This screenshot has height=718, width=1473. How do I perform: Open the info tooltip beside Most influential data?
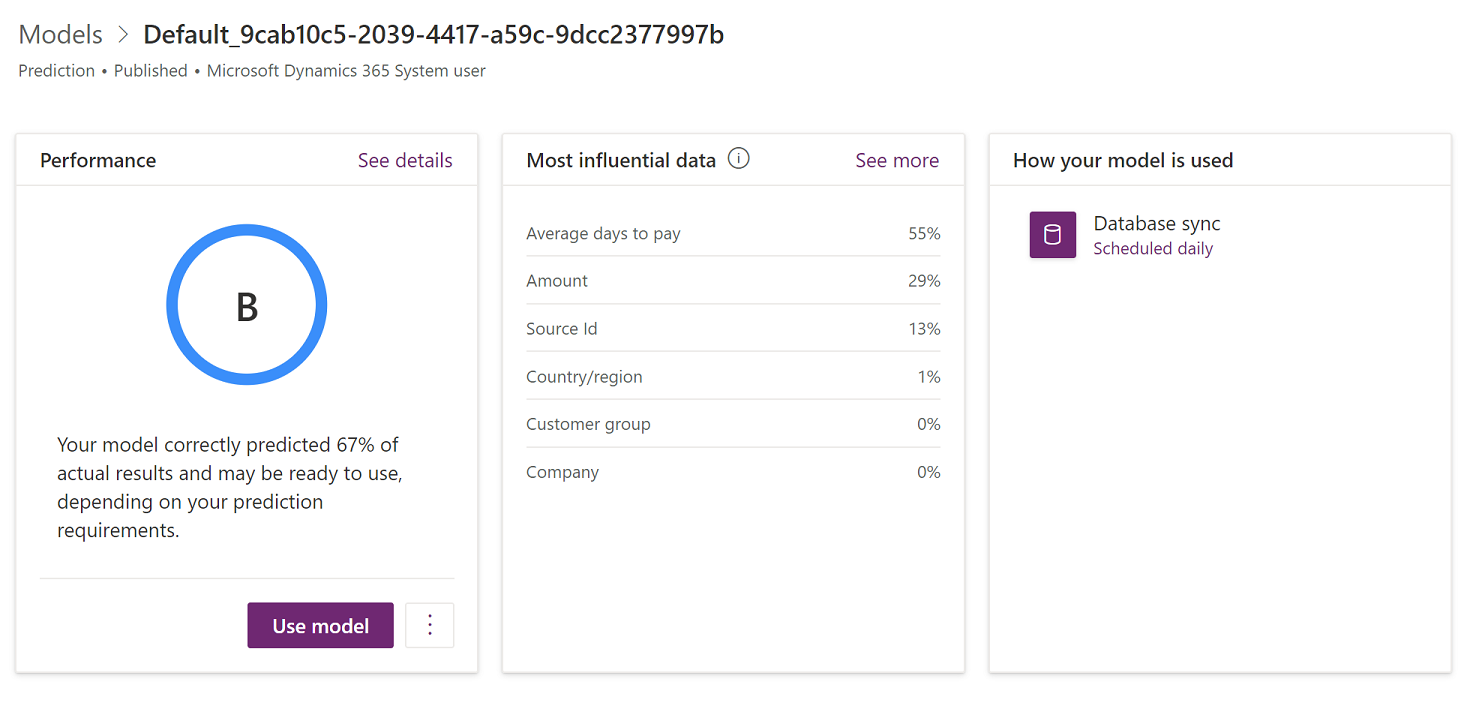tap(738, 157)
